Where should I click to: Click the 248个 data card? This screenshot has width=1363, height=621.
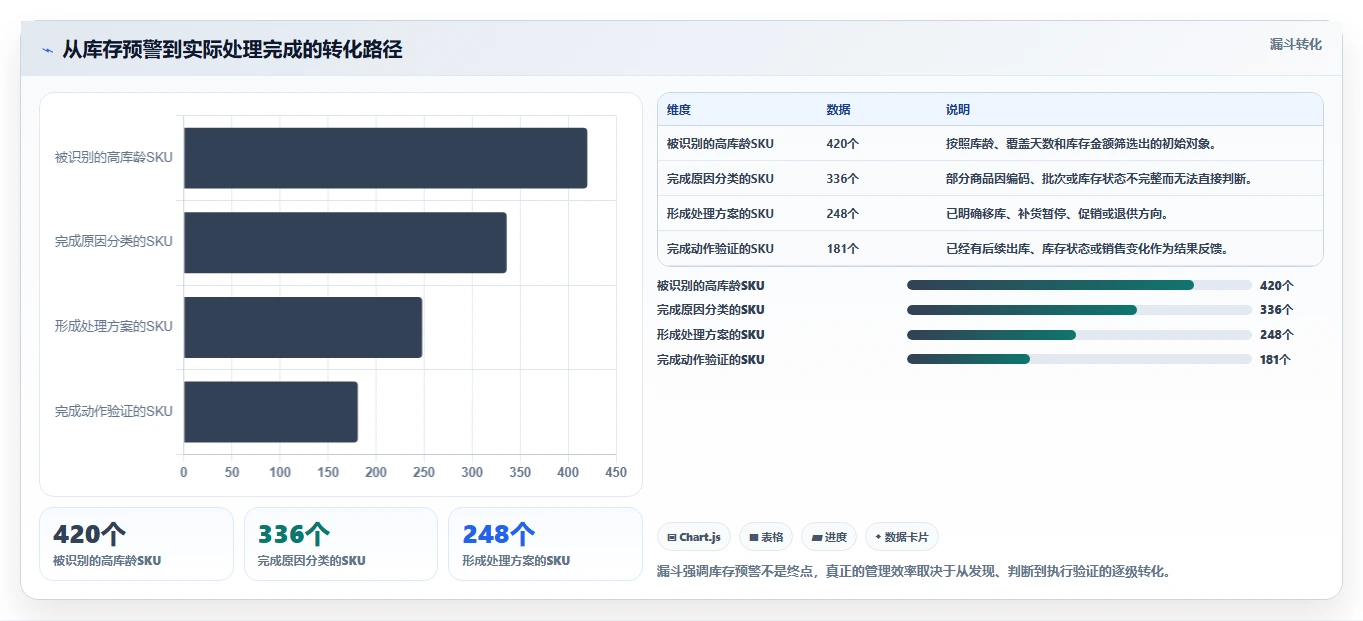[545, 544]
